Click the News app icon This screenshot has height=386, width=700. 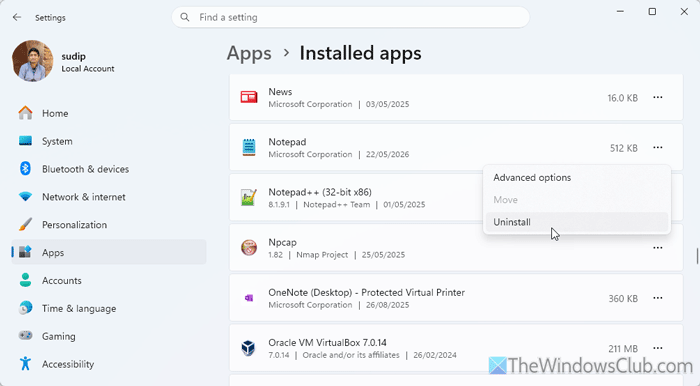click(x=249, y=97)
